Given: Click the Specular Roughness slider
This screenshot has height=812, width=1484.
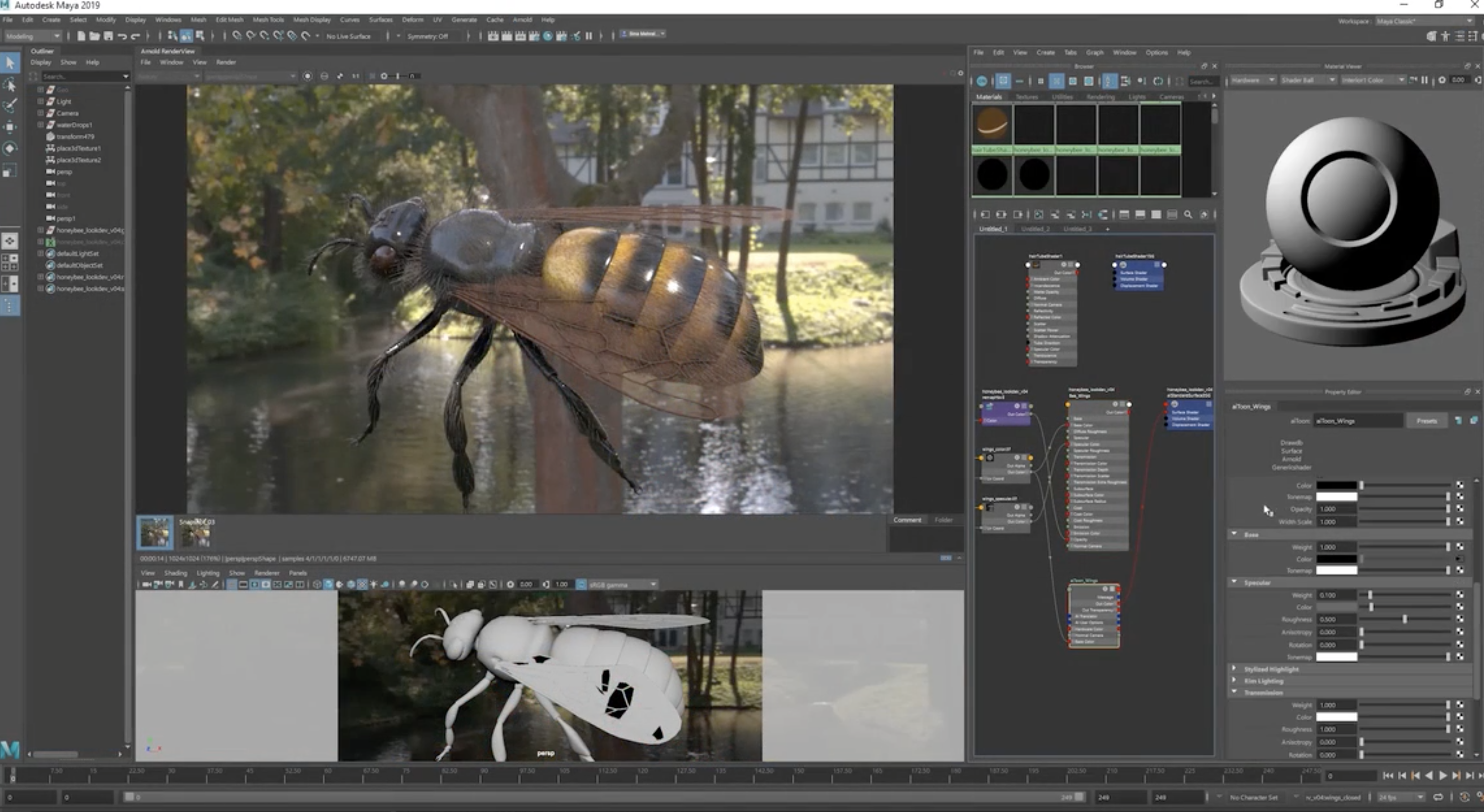Looking at the screenshot, I should [1404, 619].
